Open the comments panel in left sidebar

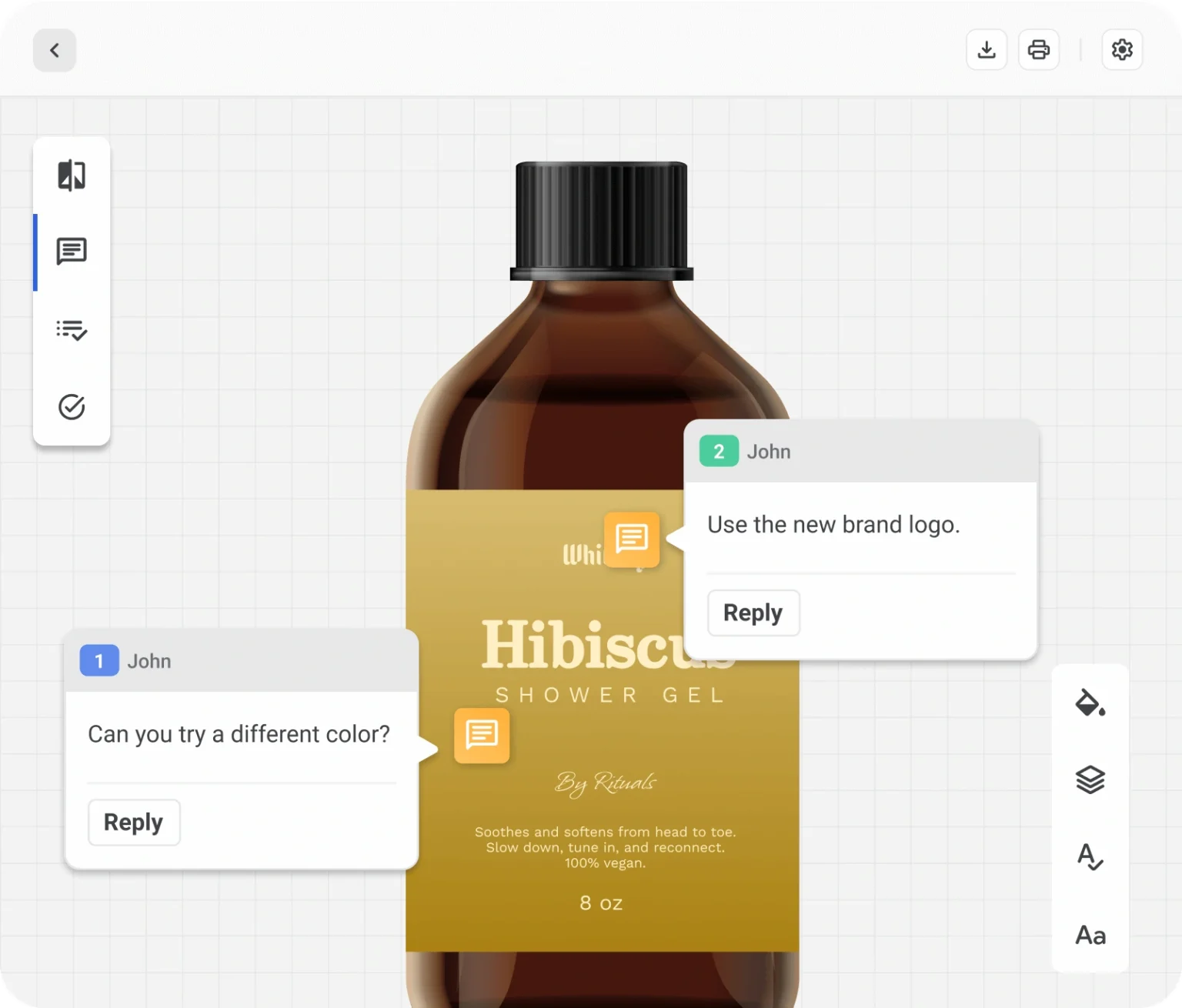click(x=72, y=251)
